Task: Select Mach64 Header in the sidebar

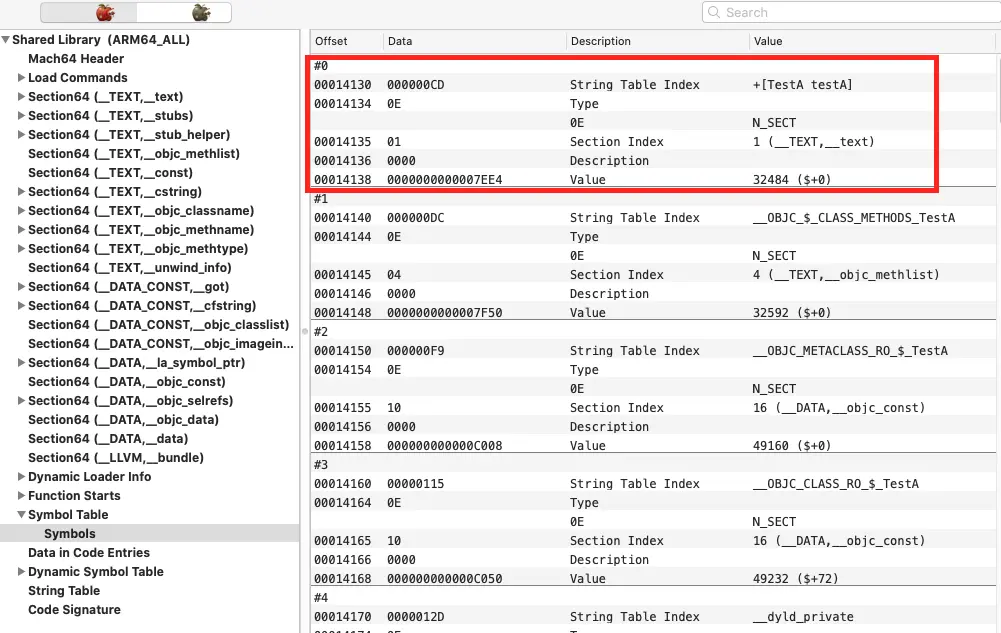Action: [76, 59]
